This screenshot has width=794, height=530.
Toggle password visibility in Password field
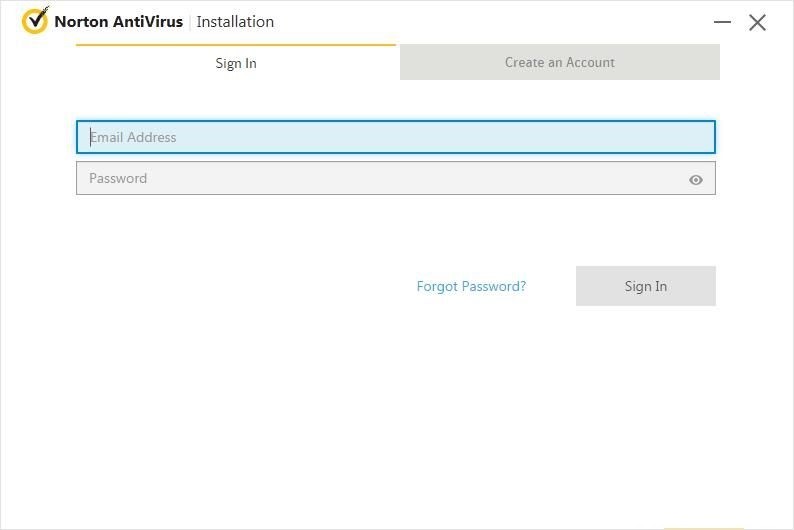pyautogui.click(x=696, y=180)
